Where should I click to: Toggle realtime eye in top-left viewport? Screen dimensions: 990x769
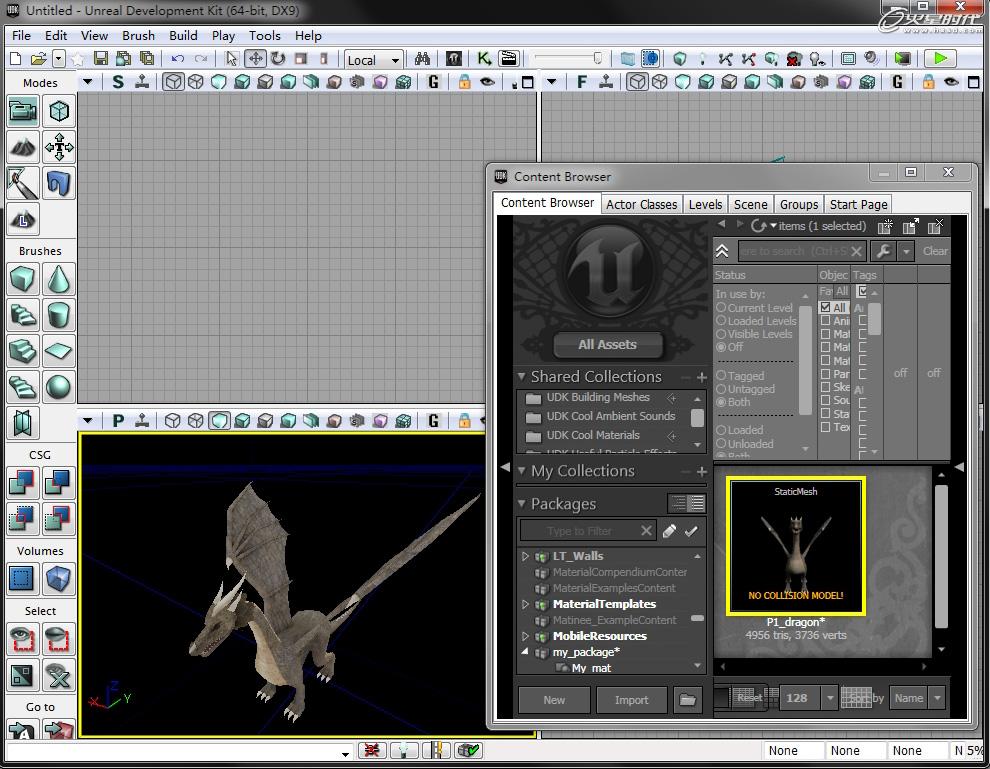click(487, 82)
